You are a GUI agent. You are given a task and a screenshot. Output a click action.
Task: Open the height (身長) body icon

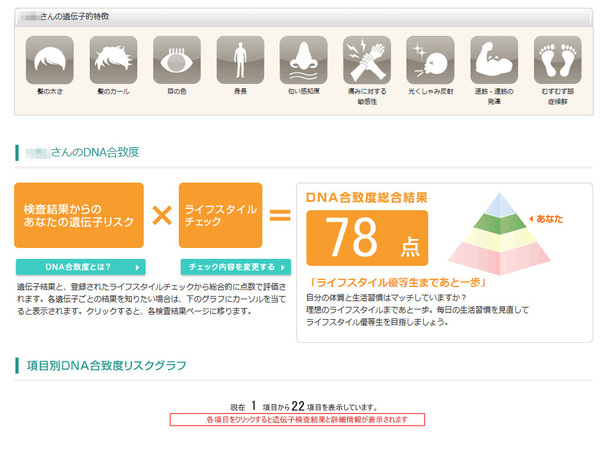pyautogui.click(x=240, y=60)
